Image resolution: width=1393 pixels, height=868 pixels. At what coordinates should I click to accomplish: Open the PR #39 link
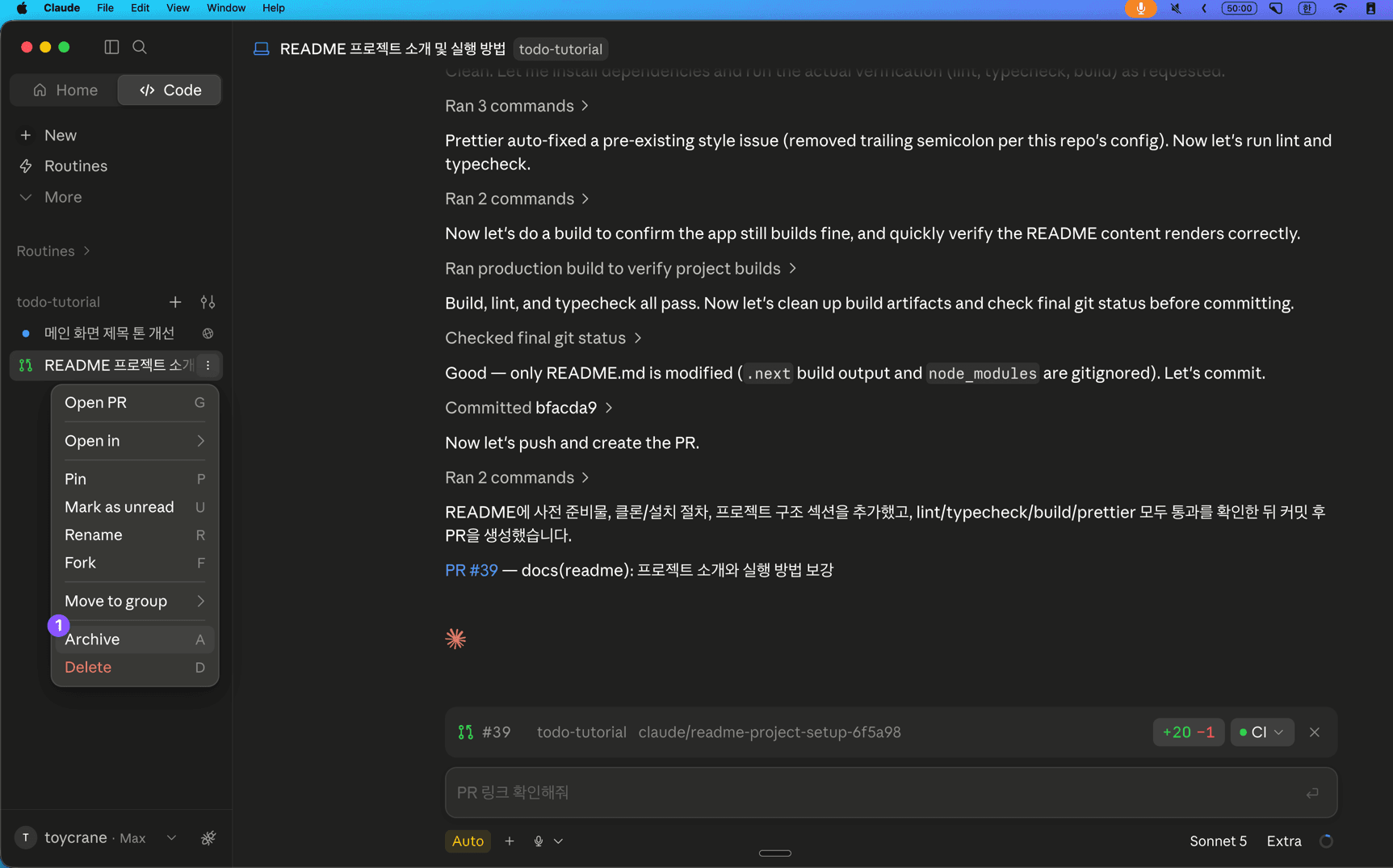point(472,570)
